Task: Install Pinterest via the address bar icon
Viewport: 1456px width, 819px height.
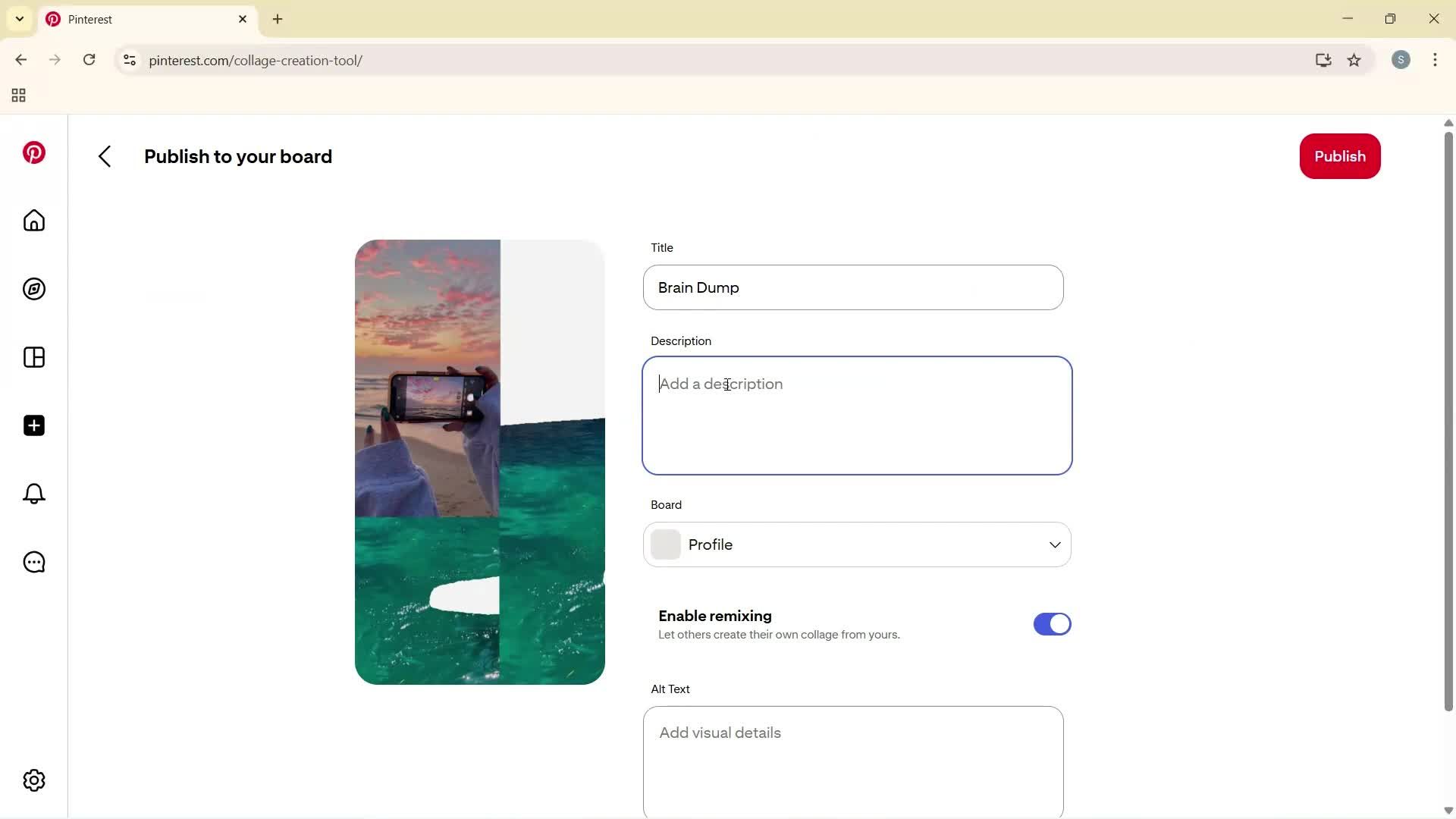Action: [1323, 60]
